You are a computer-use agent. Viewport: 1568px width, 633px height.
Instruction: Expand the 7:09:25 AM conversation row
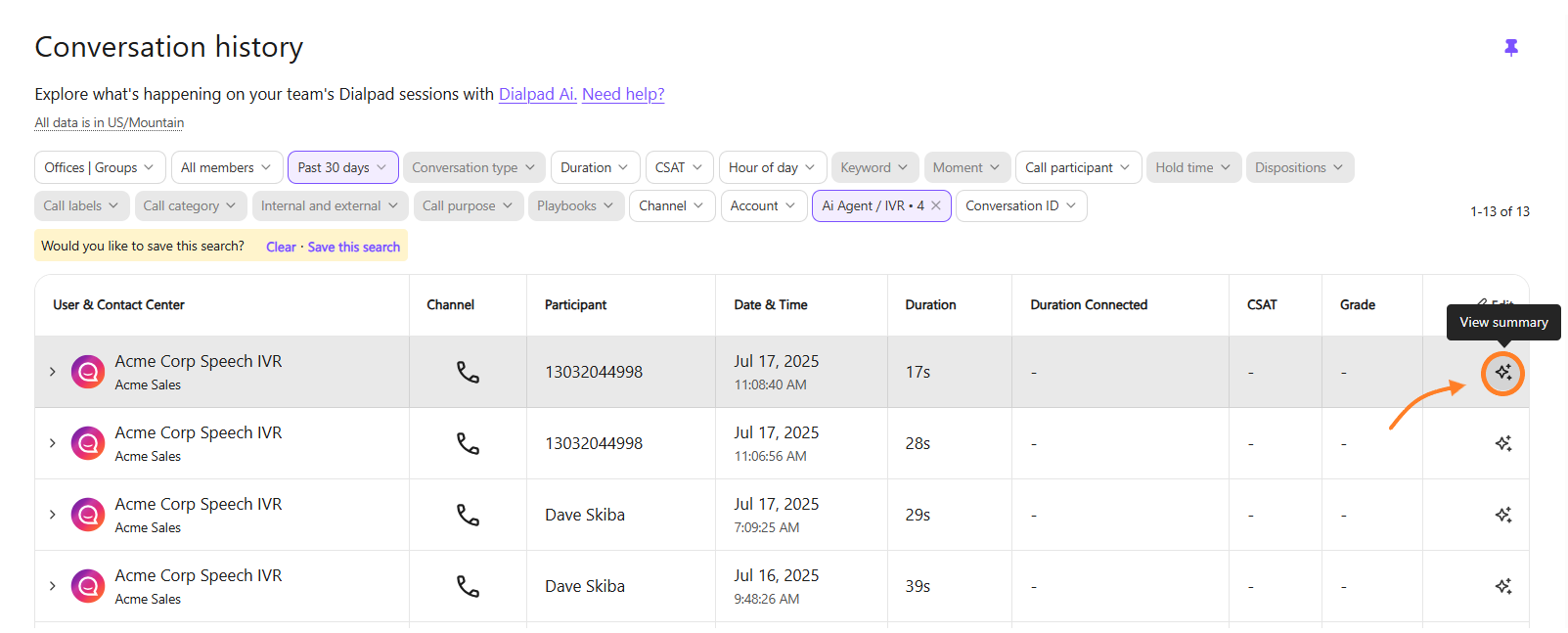coord(53,515)
